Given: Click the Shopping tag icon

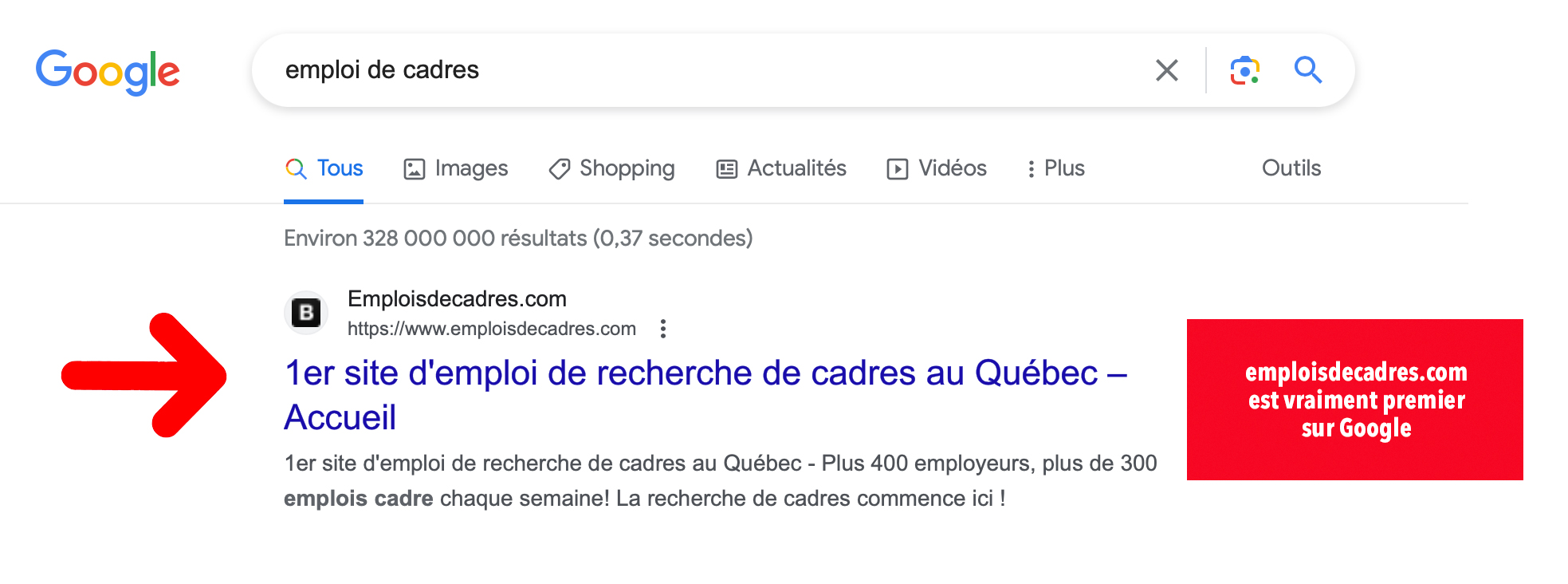Looking at the screenshot, I should pyautogui.click(x=560, y=169).
